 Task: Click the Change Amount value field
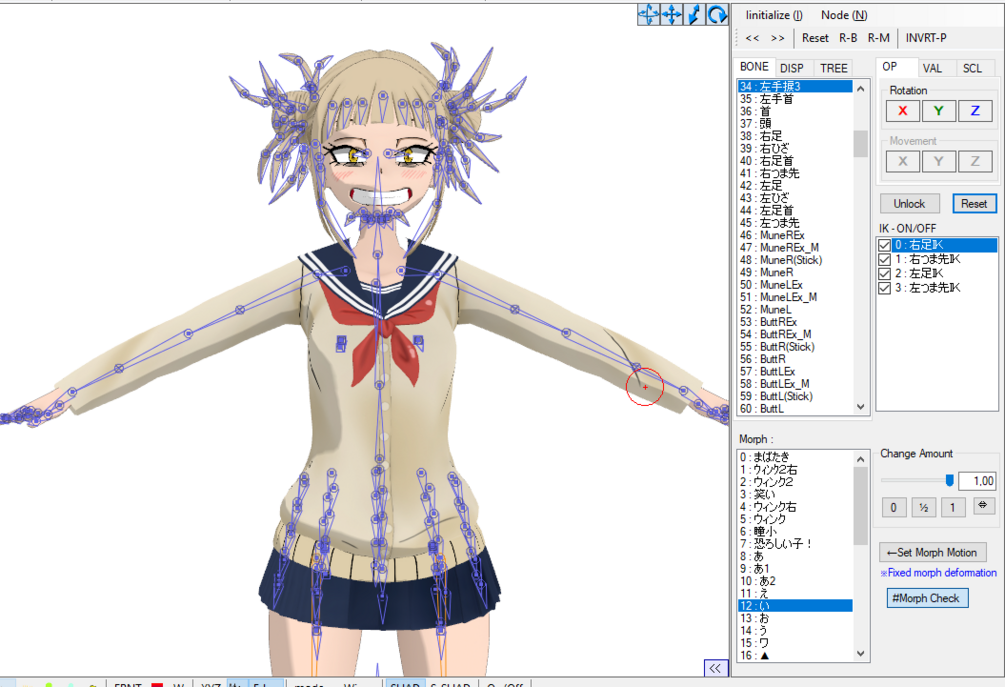(x=977, y=481)
